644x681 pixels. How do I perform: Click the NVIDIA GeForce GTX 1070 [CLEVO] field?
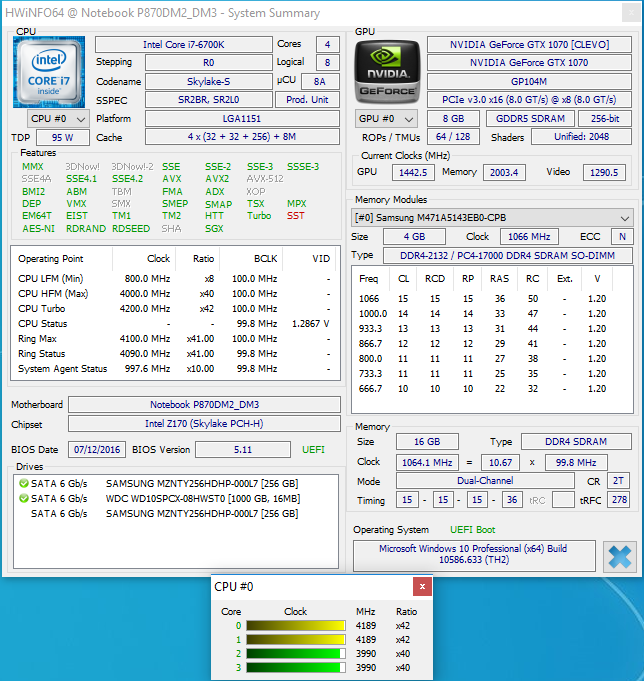tap(529, 44)
